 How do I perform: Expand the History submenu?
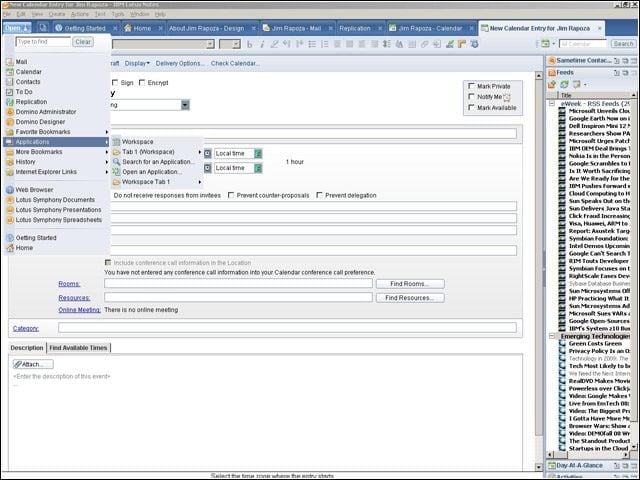[56, 162]
